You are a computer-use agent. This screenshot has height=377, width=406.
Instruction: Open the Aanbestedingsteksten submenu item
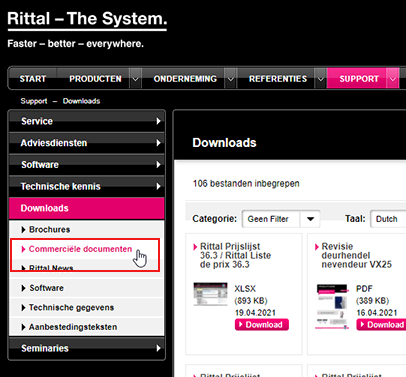coord(87,327)
